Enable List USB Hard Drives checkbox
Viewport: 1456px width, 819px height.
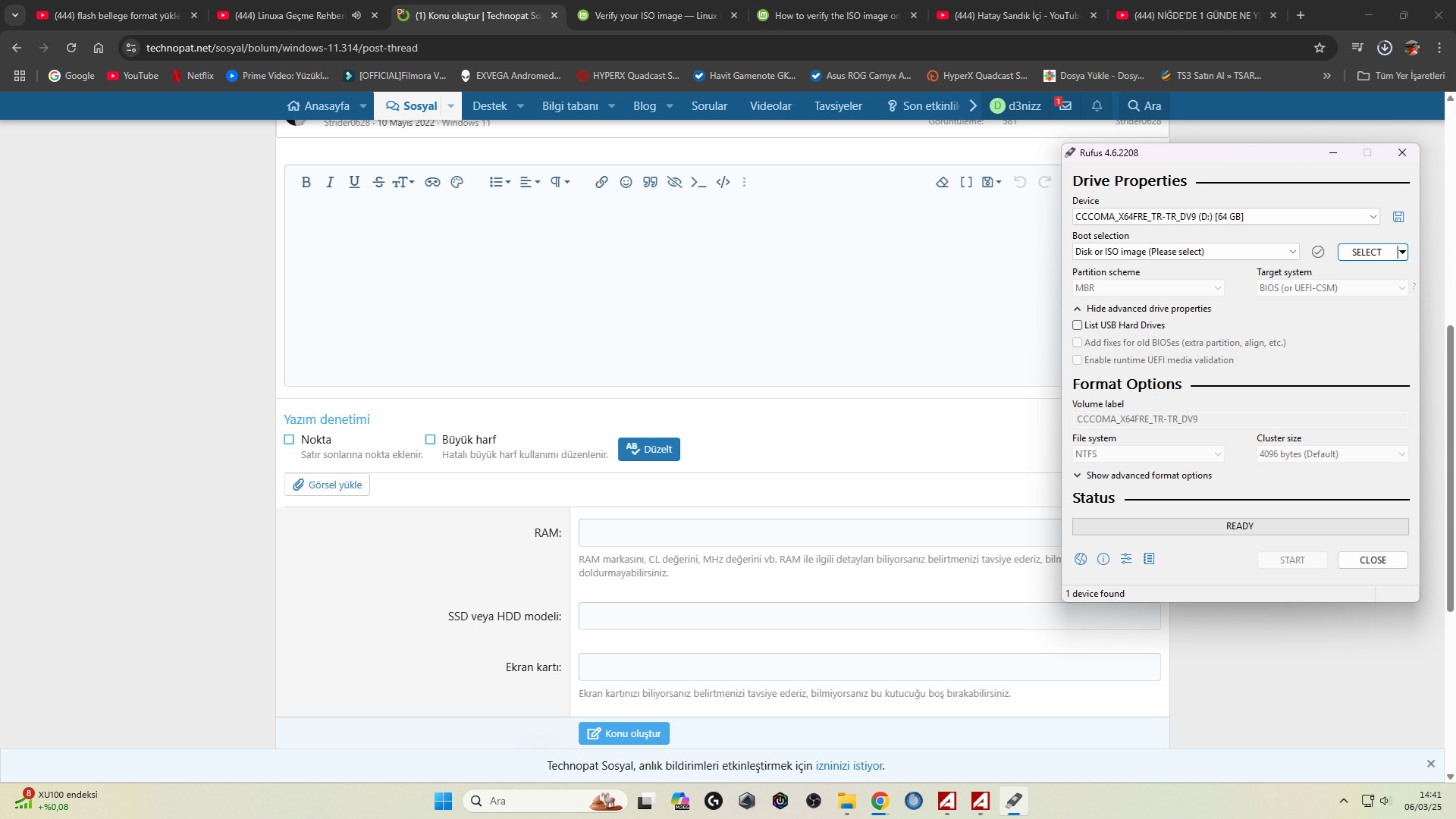(1077, 325)
